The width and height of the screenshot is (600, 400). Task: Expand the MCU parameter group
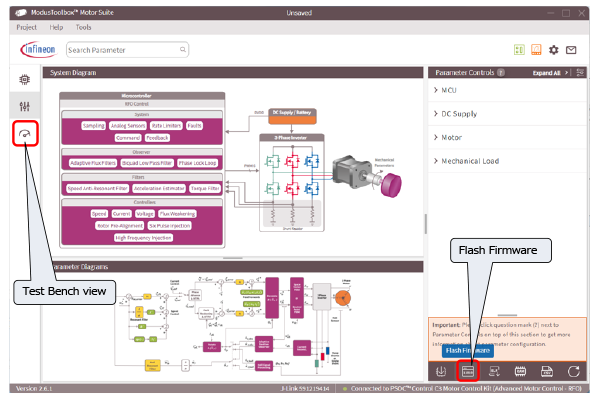(x=448, y=91)
